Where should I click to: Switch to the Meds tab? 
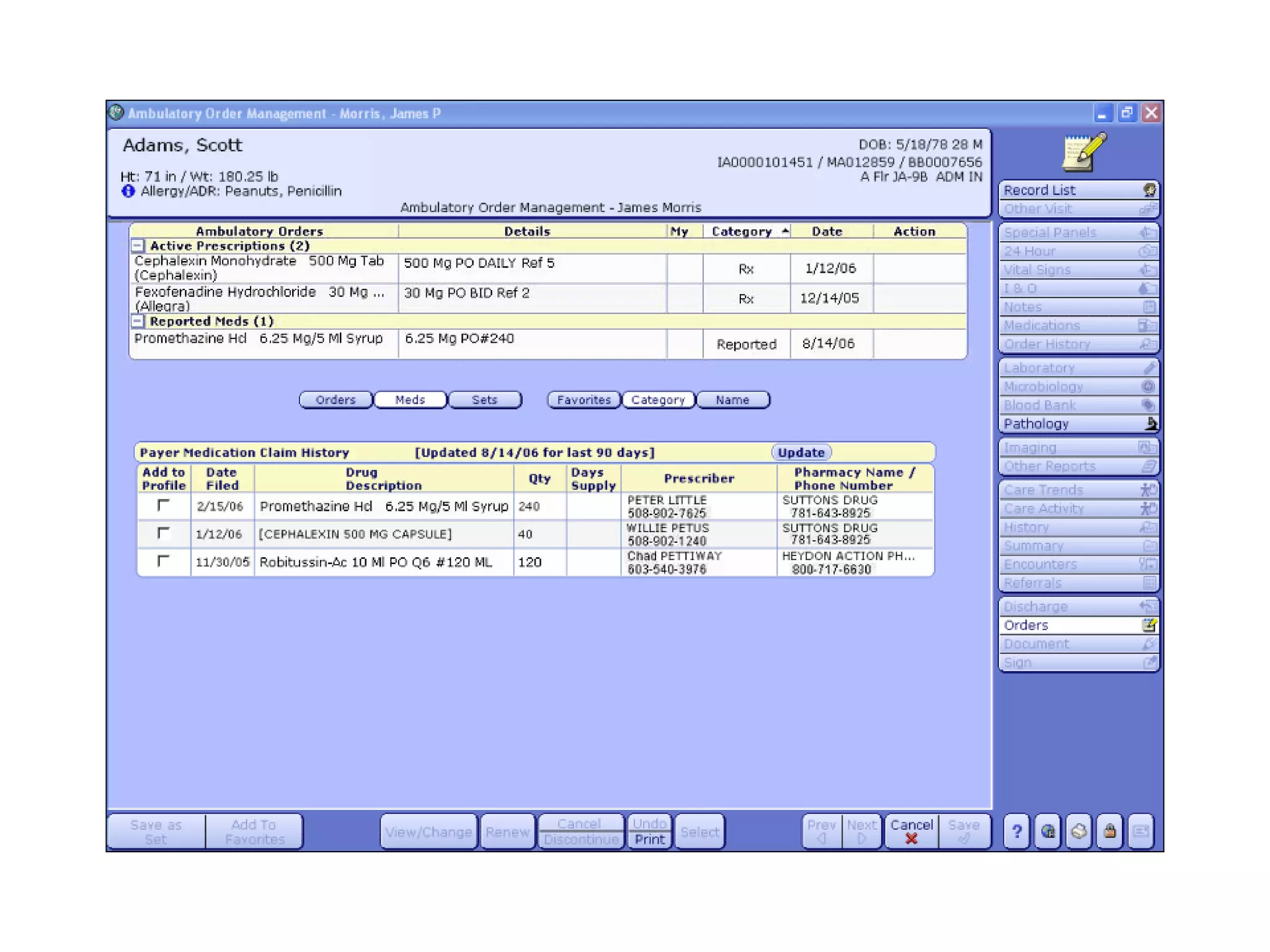[410, 400]
